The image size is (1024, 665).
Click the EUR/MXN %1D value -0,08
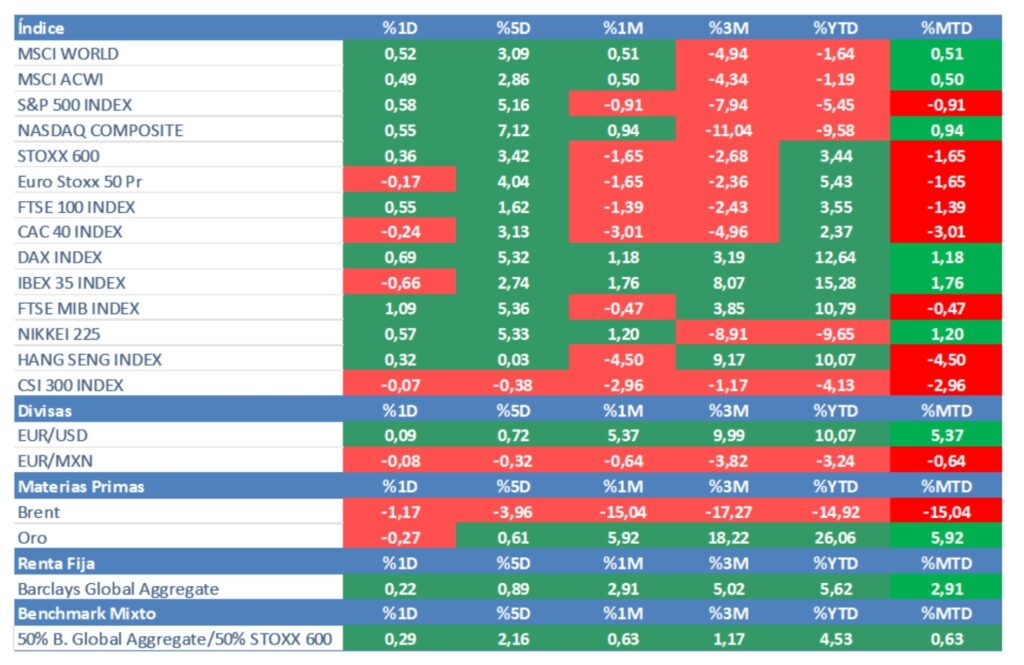(x=400, y=461)
